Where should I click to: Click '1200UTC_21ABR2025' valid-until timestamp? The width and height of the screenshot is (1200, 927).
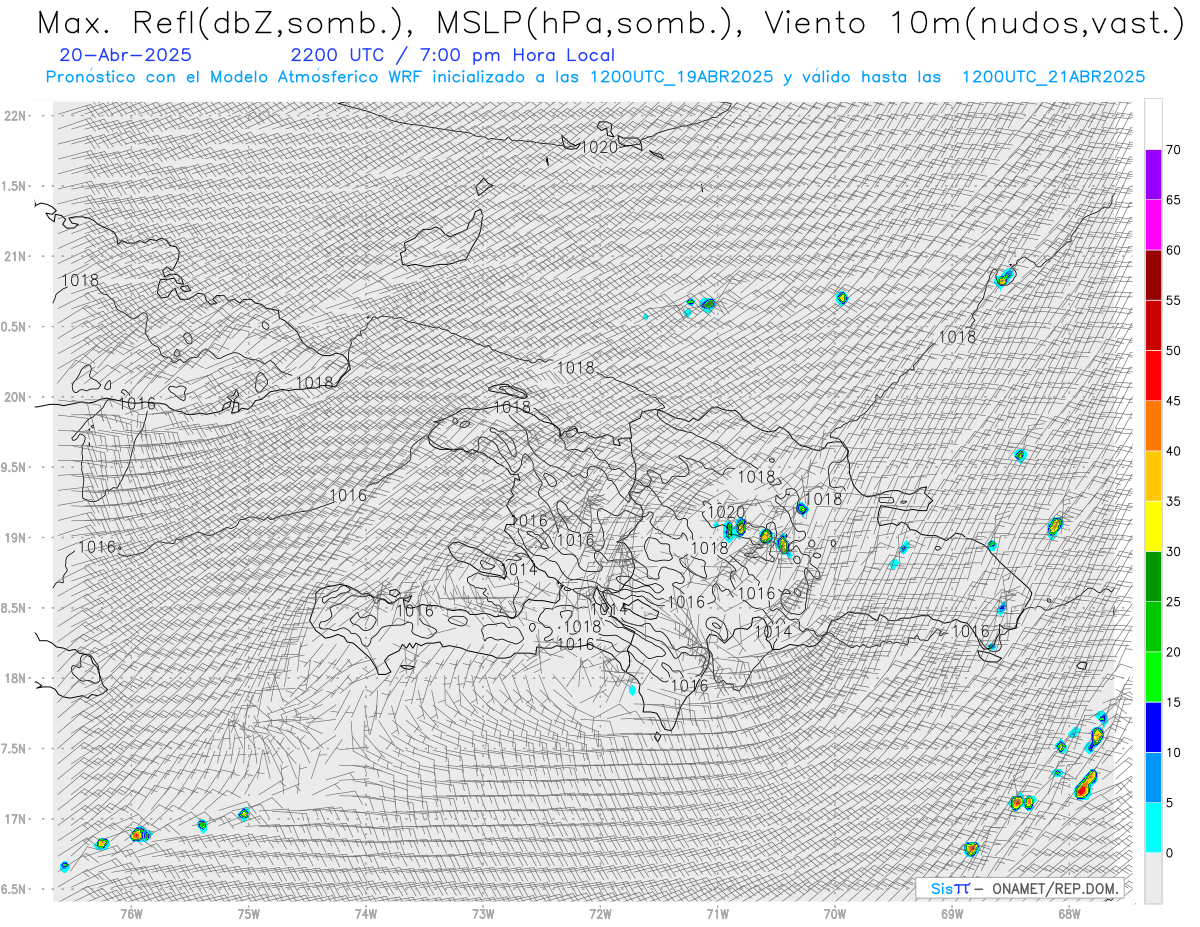point(1053,77)
